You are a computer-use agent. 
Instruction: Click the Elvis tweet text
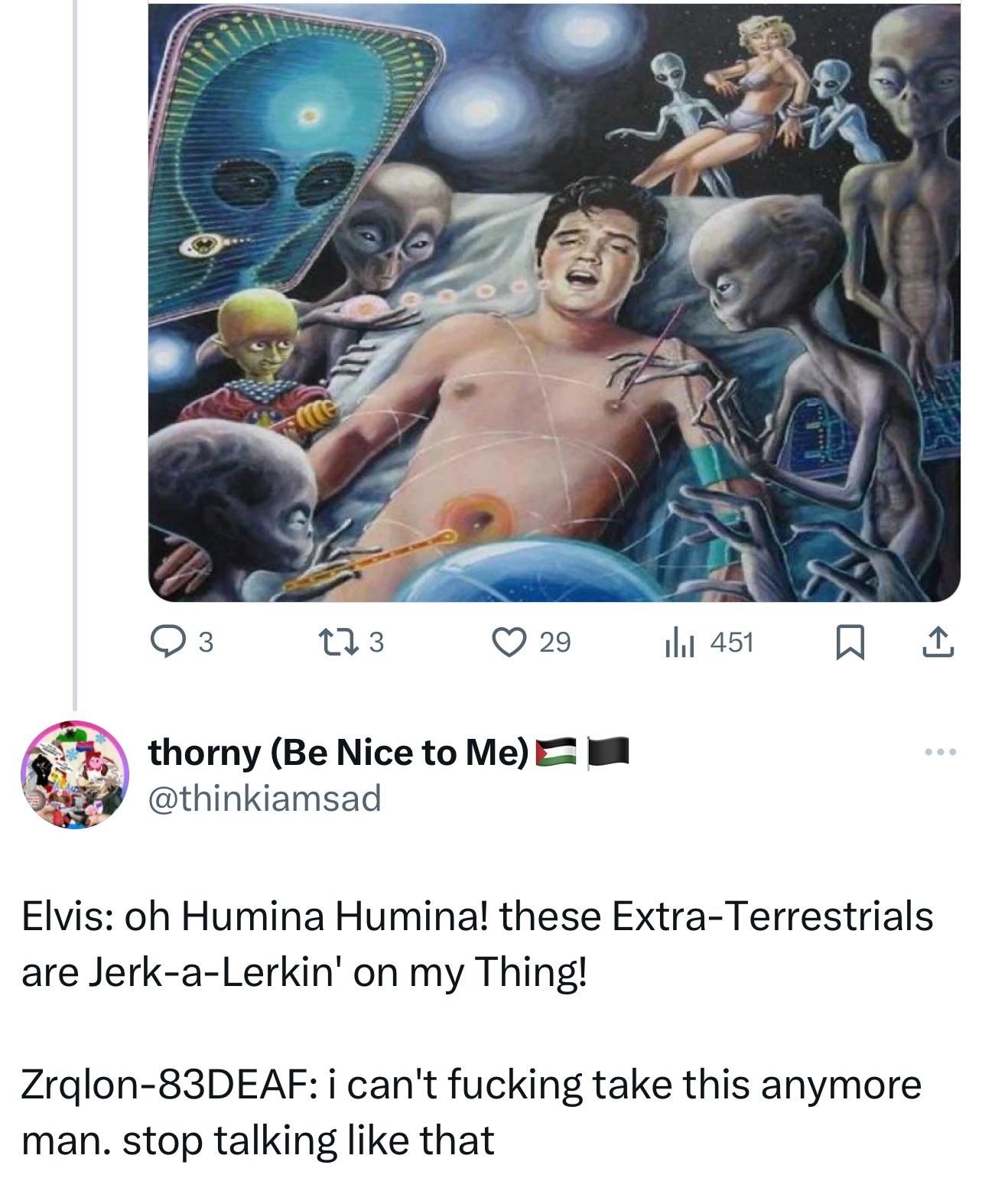pos(477,943)
